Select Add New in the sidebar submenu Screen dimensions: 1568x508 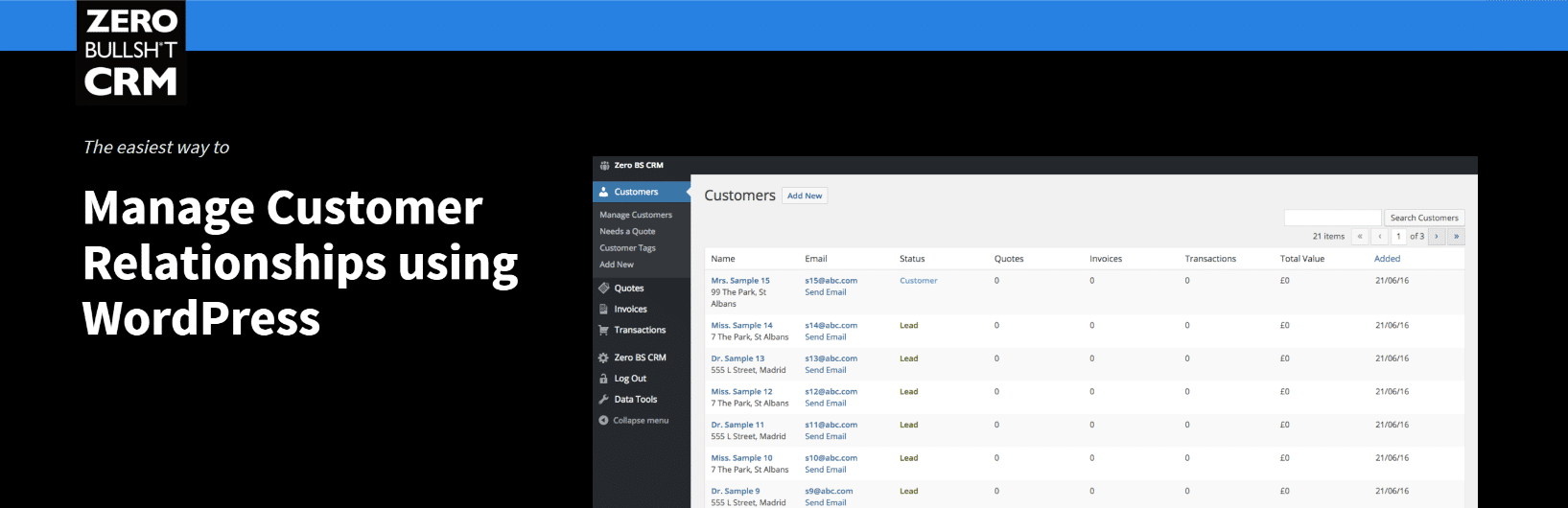pyautogui.click(x=617, y=265)
